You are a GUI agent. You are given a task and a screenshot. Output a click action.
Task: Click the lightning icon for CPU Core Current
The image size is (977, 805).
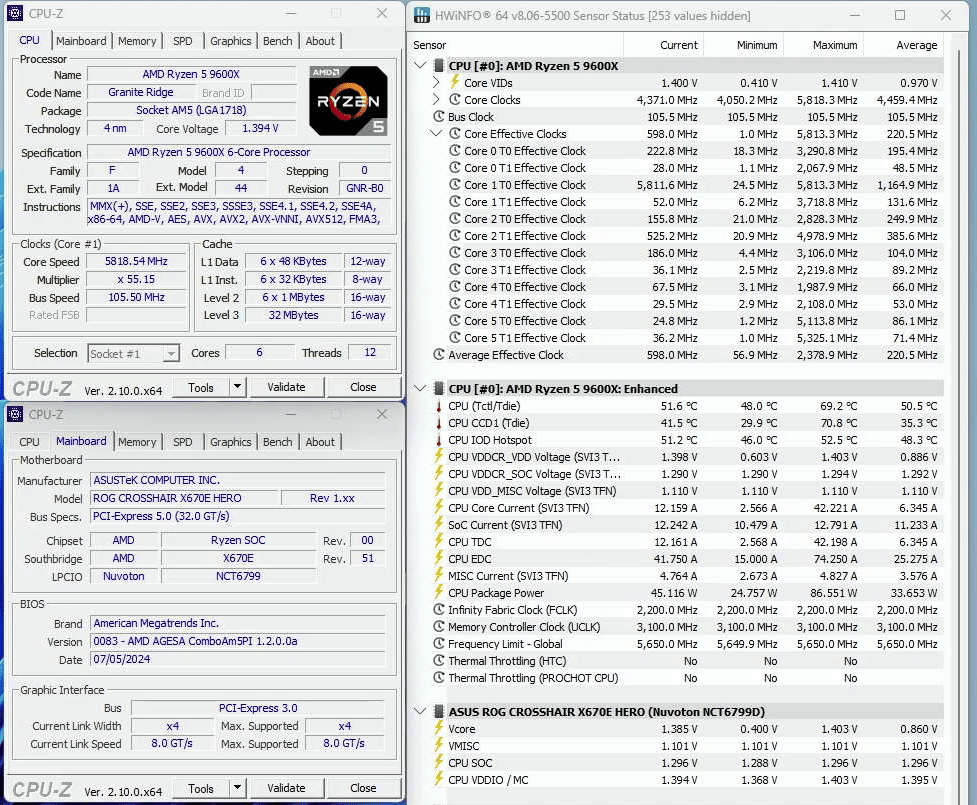[439, 507]
